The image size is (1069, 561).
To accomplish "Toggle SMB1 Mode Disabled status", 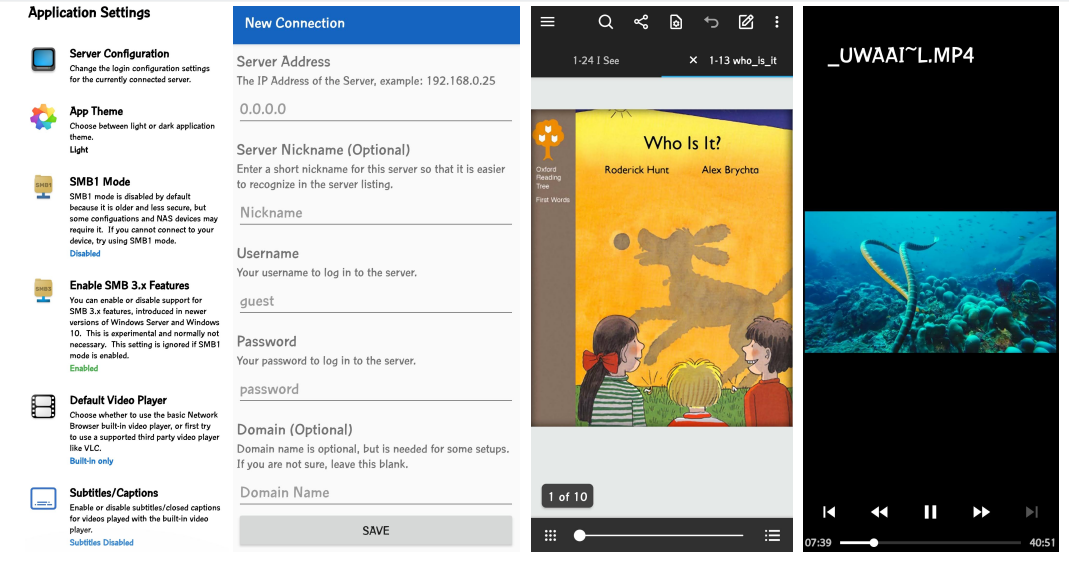I will [x=85, y=254].
